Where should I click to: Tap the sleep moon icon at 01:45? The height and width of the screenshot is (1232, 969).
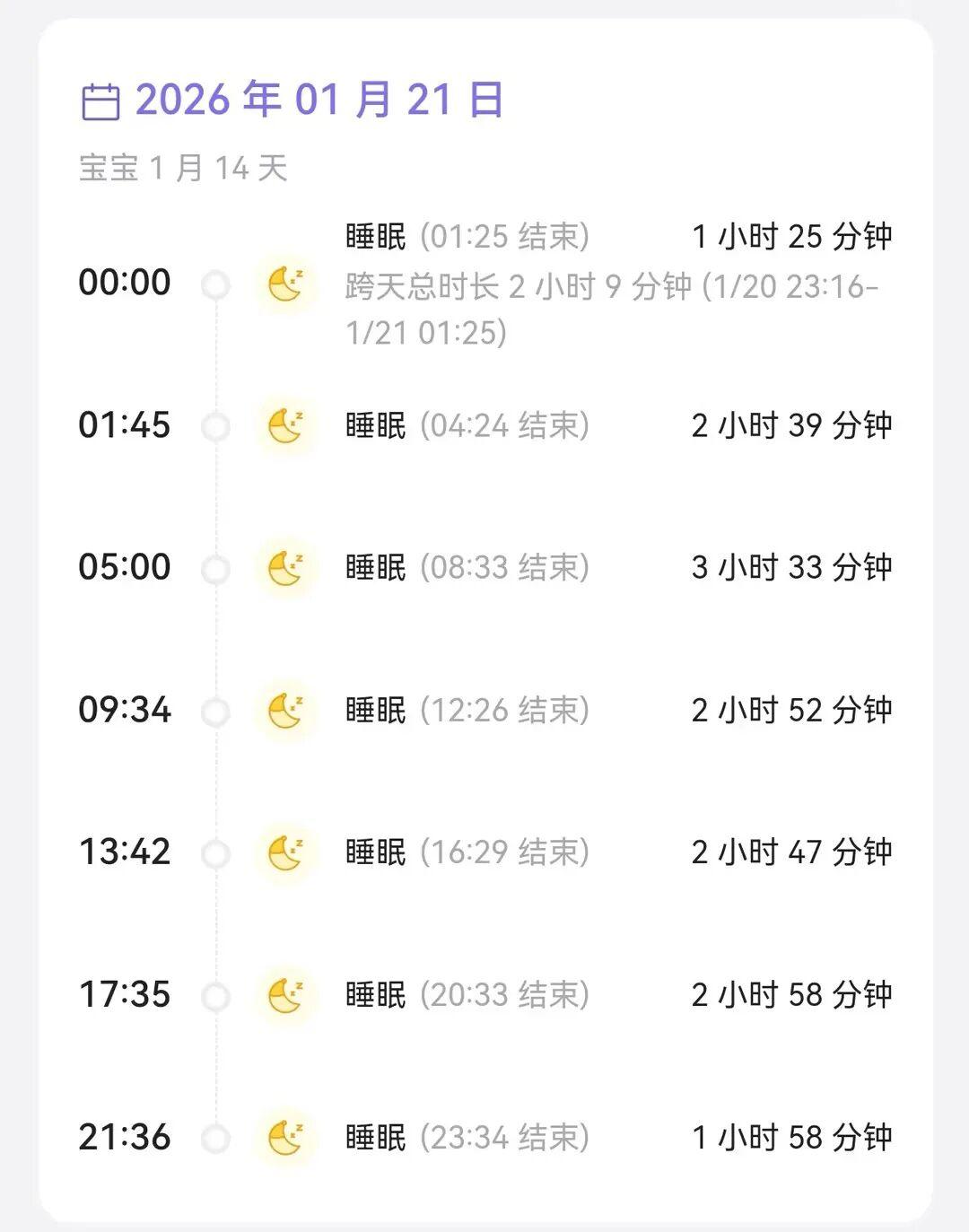click(x=286, y=425)
